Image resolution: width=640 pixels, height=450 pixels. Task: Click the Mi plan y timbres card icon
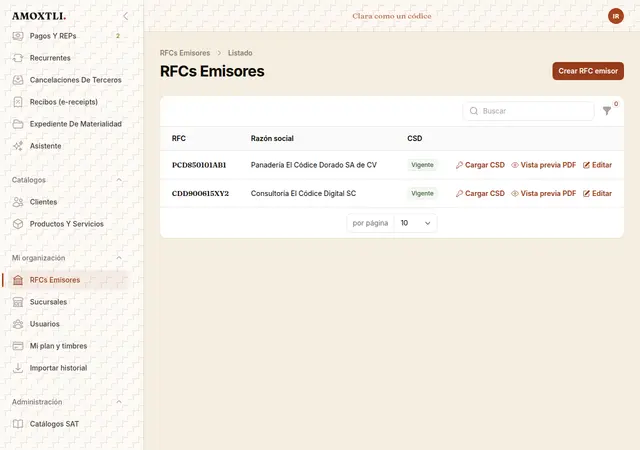point(18,346)
